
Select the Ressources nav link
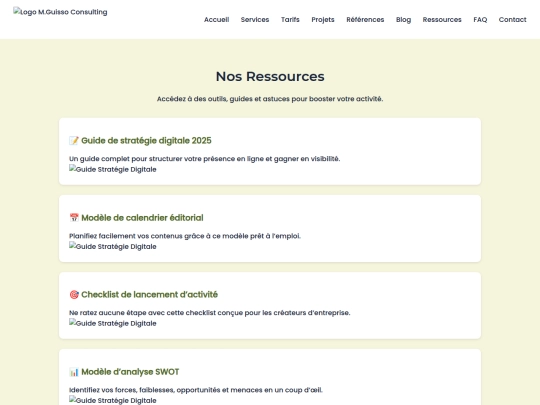click(442, 20)
